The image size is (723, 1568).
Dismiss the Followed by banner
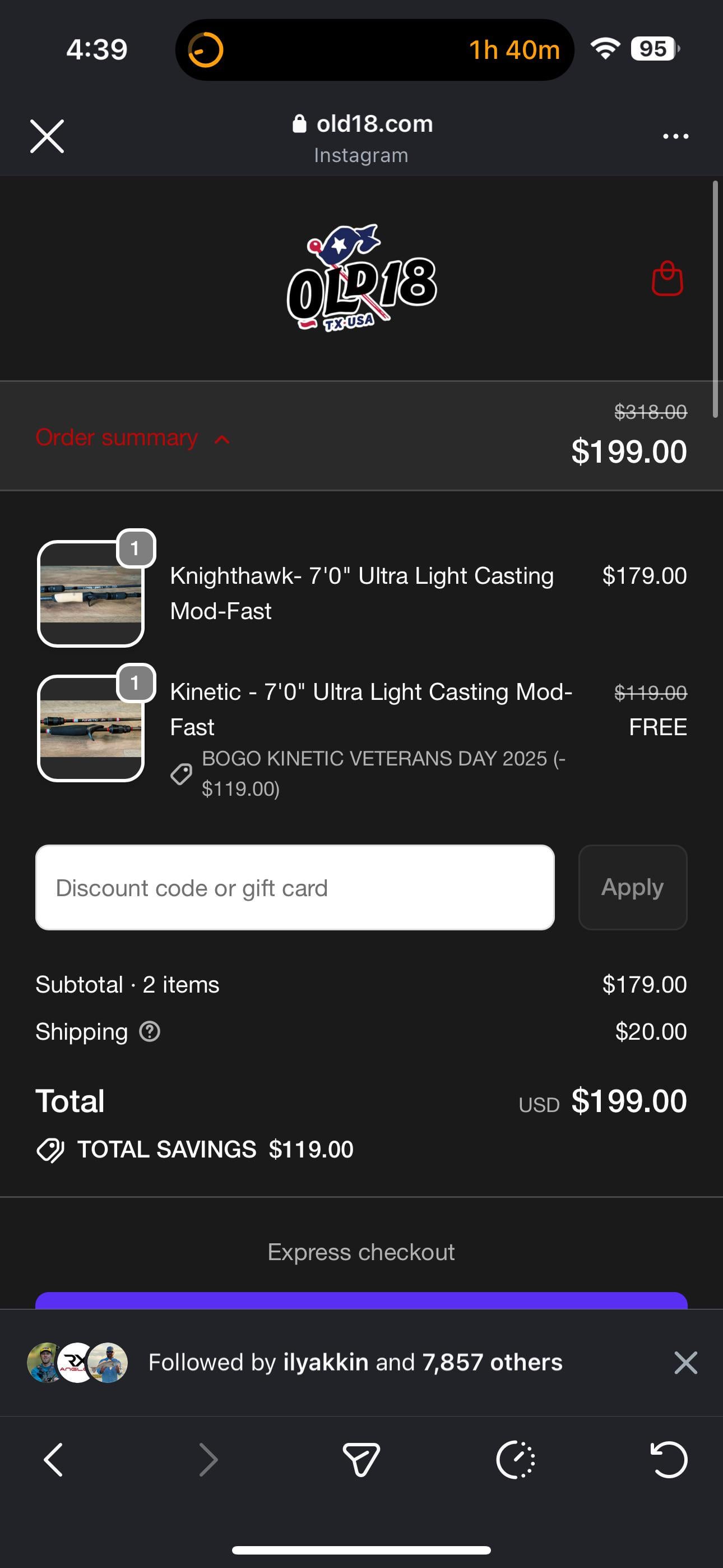coord(685,1362)
